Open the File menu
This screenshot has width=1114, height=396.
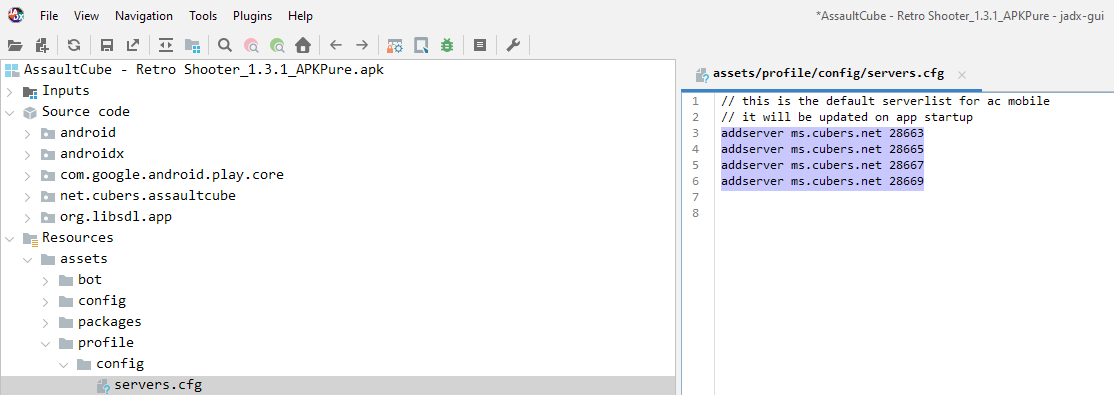tap(49, 16)
